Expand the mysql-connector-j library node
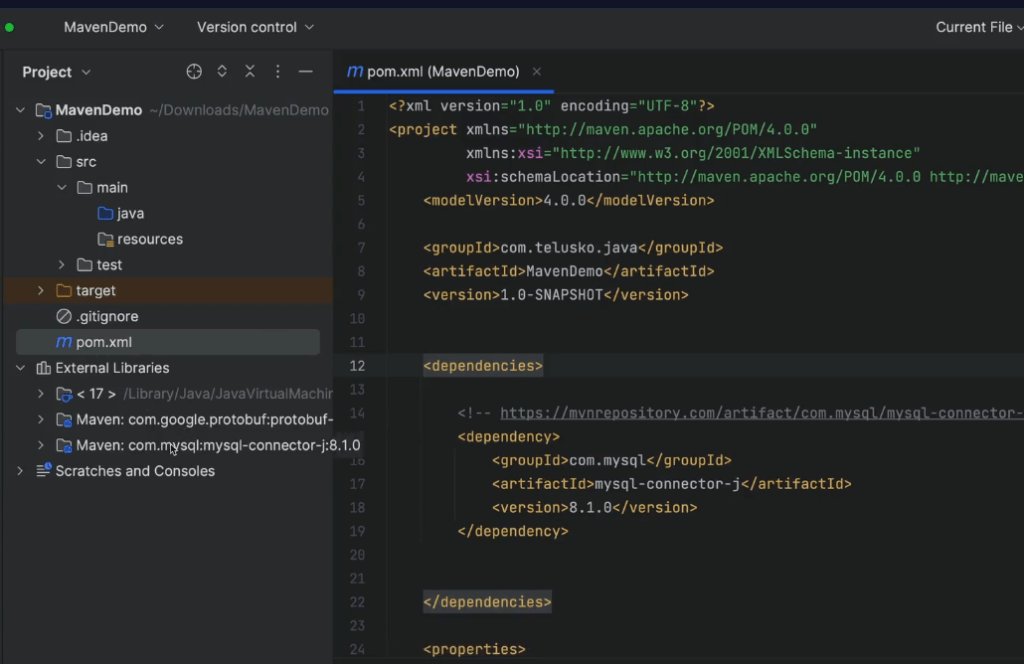This screenshot has width=1024, height=664. (x=40, y=445)
